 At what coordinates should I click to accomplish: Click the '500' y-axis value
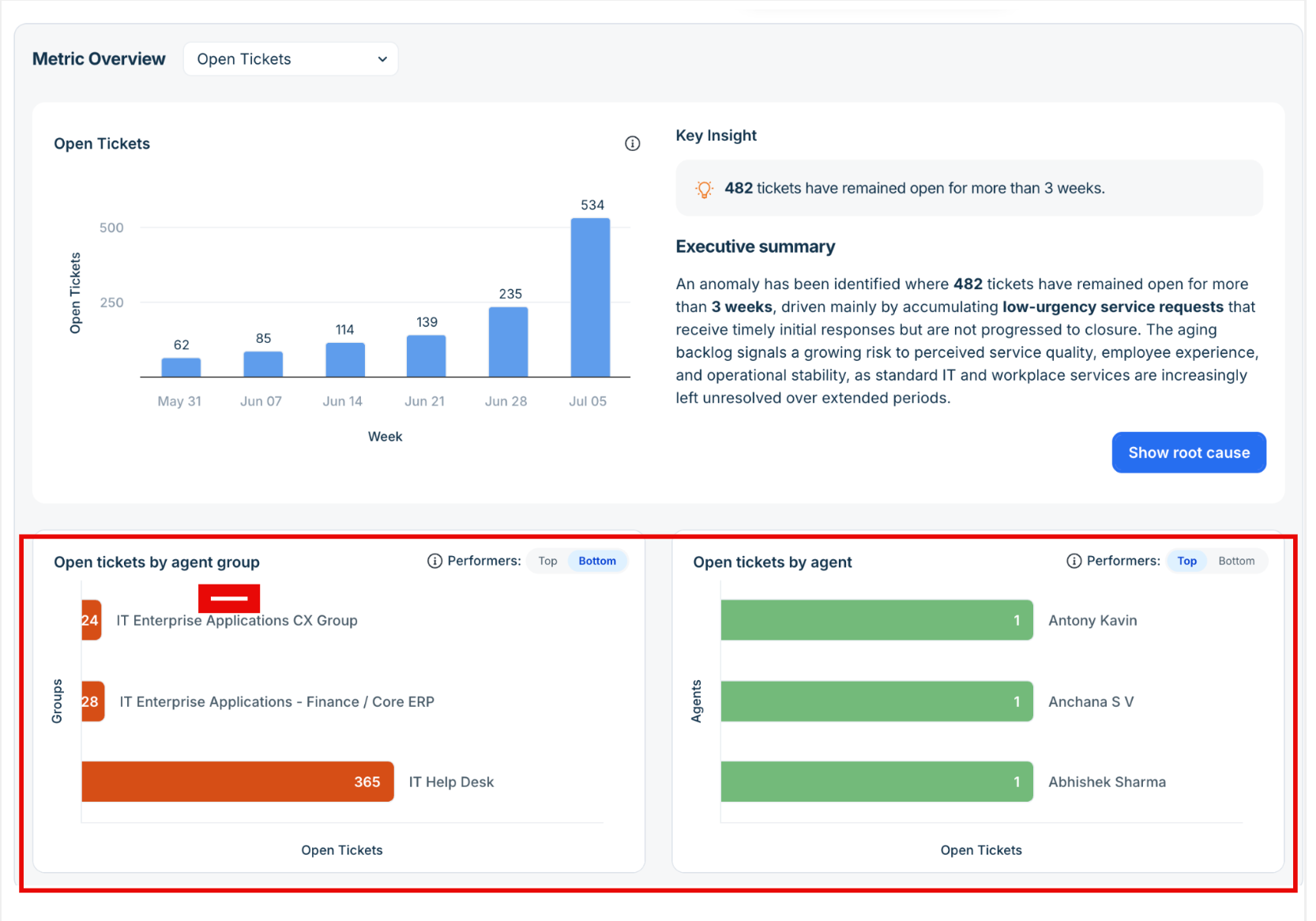click(111, 227)
